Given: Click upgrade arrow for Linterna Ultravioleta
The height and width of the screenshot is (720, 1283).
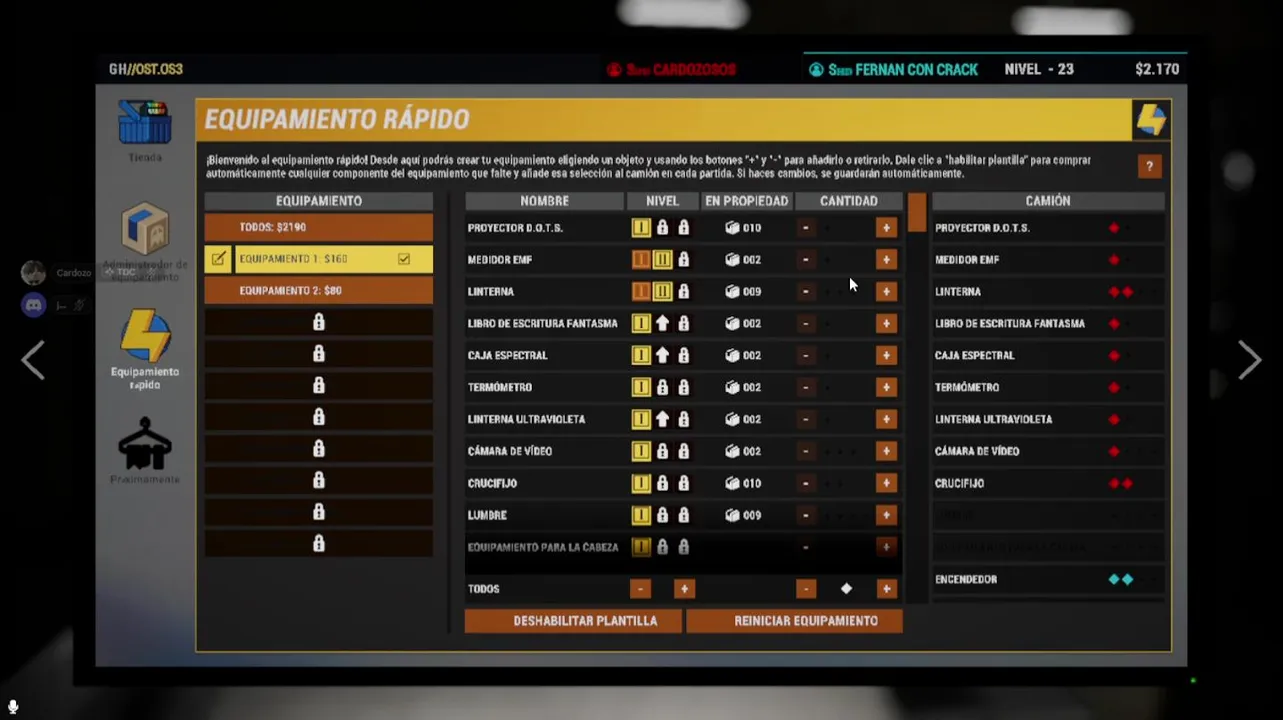Looking at the screenshot, I should (x=662, y=420).
